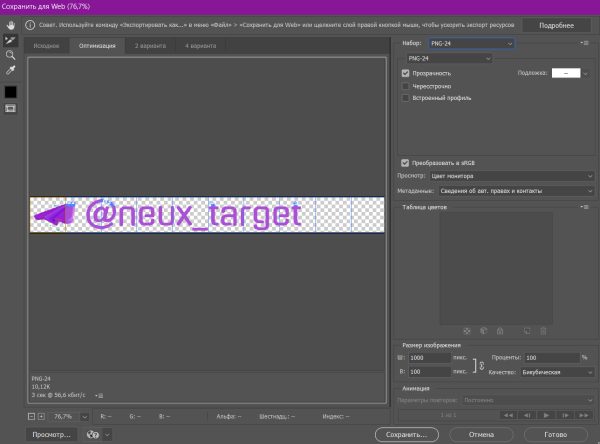The width and height of the screenshot is (600, 444).
Task: Click the black eyedropper color swatch
Action: (10, 91)
